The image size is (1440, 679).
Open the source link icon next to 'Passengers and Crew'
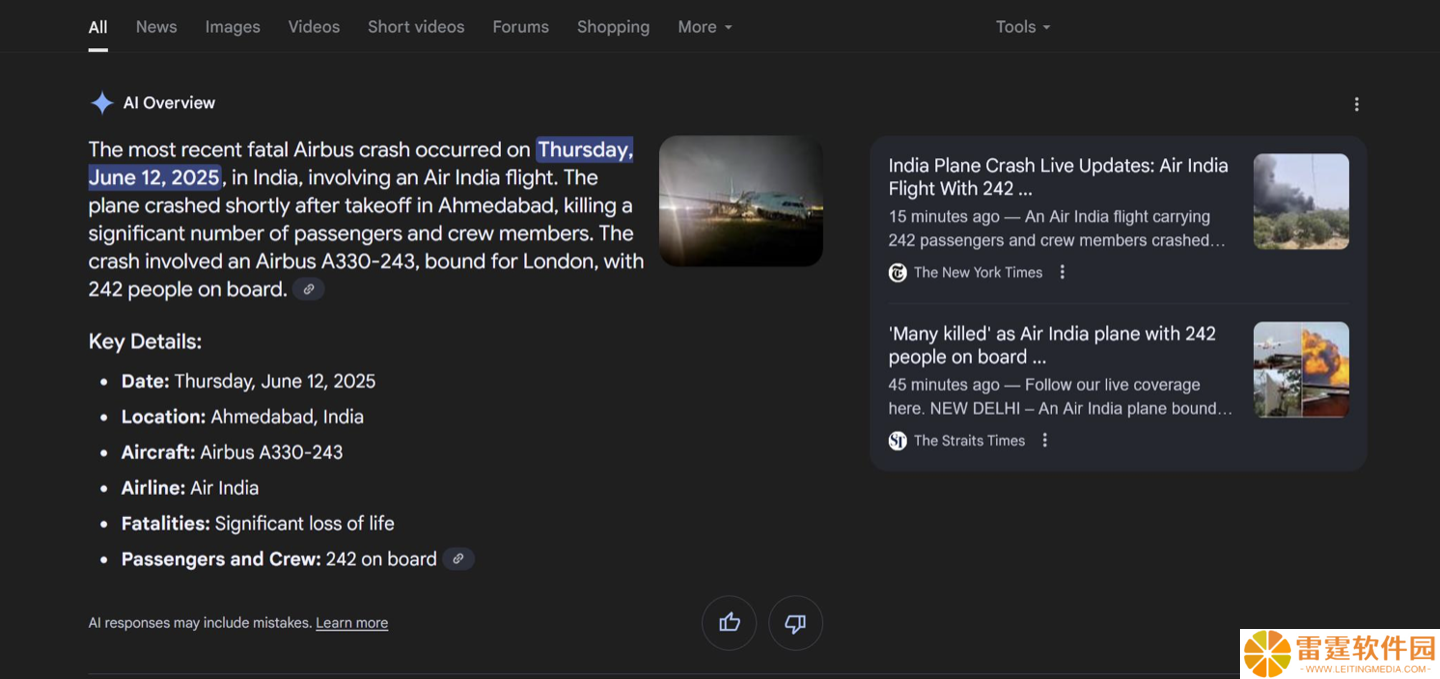tap(458, 559)
